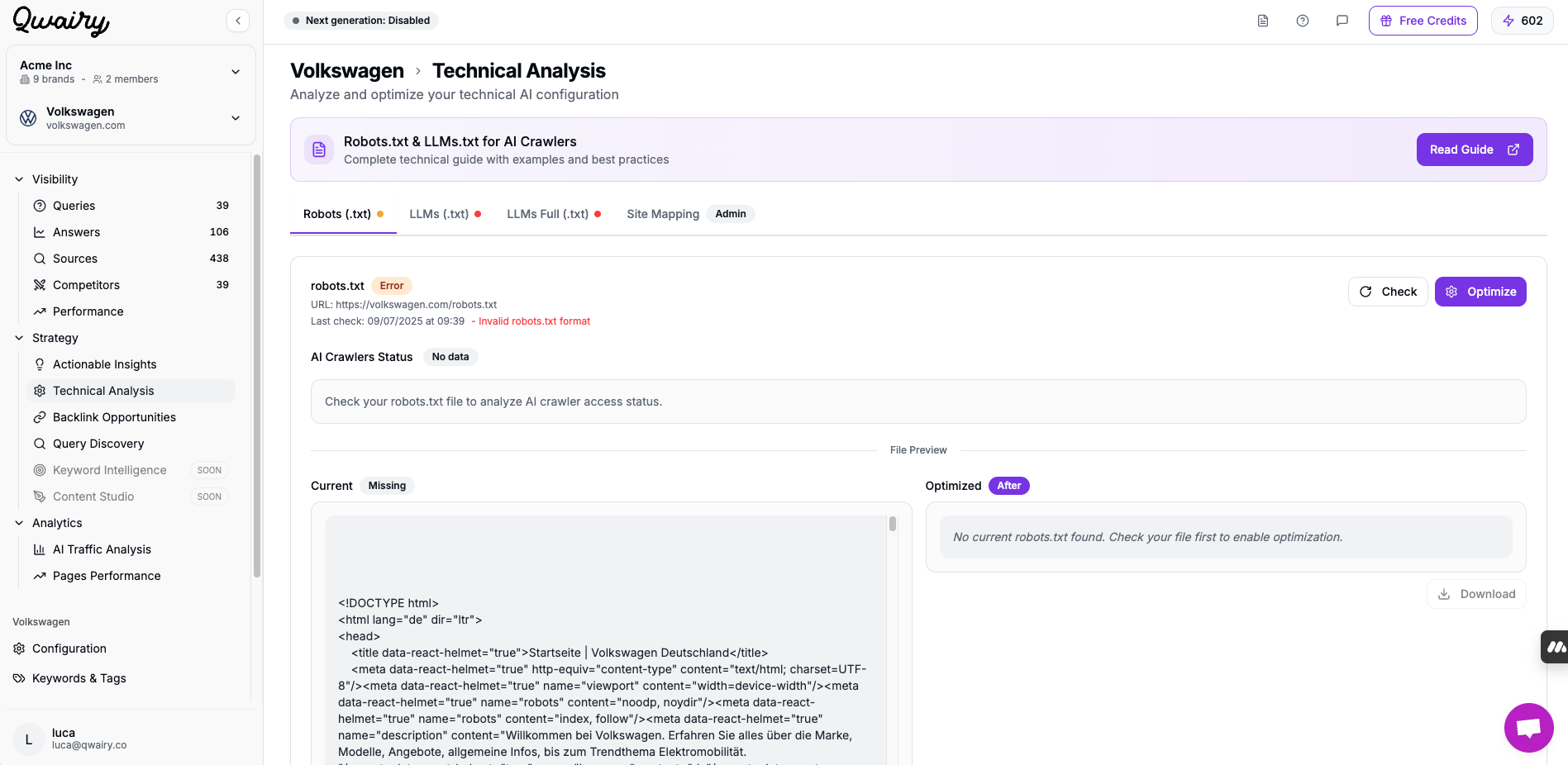Viewport: 1568px width, 765px height.
Task: Open Competitors in the sidebar
Action: (131, 285)
